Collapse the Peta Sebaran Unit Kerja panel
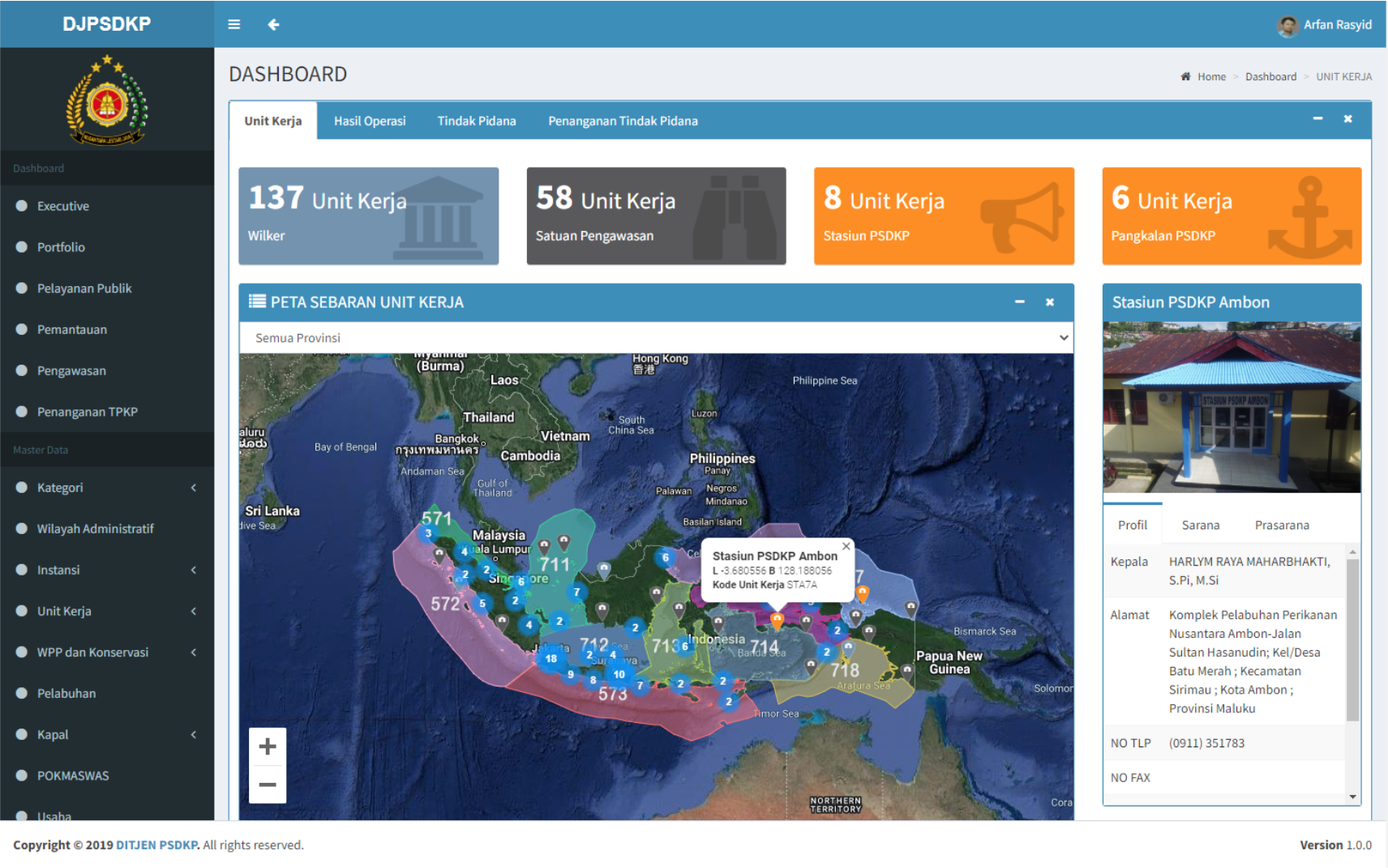The height and width of the screenshot is (868, 1388). coord(1020,302)
